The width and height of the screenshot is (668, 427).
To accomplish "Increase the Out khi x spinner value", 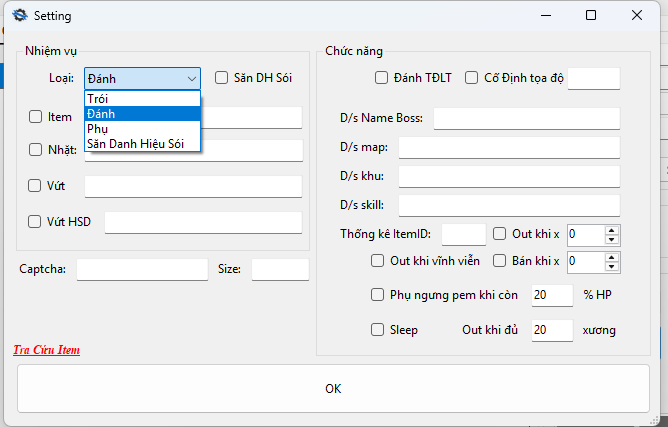I will [x=612, y=230].
